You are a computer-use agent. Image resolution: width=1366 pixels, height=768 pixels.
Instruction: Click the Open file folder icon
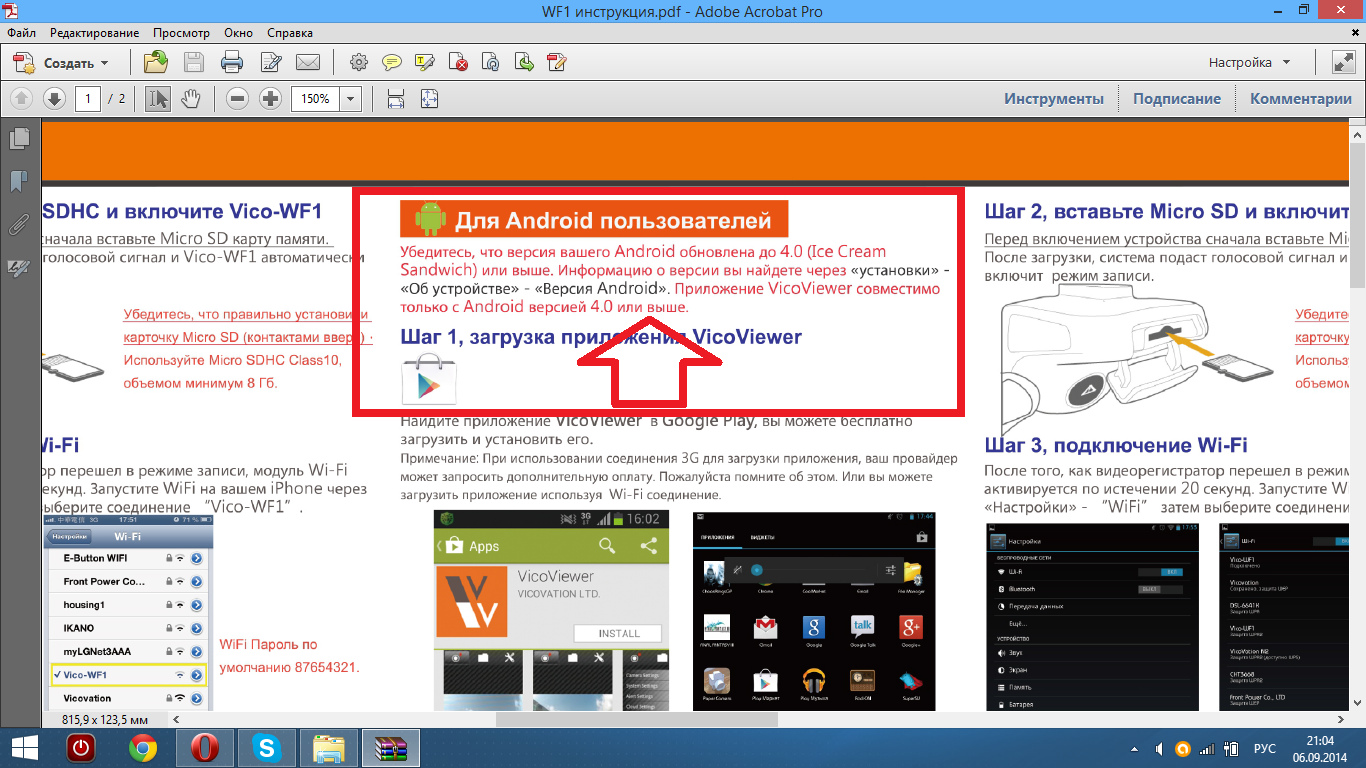click(155, 63)
